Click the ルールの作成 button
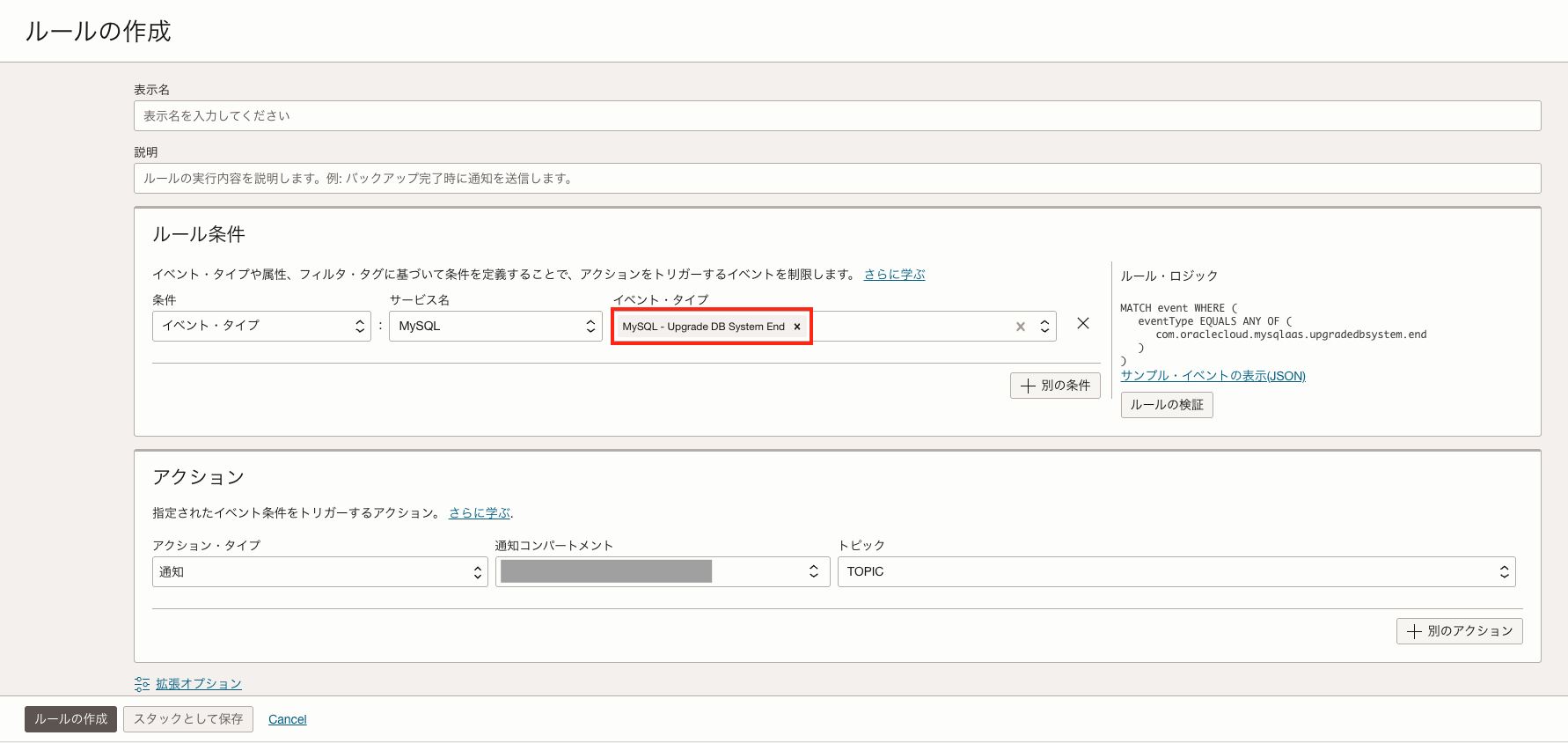Viewport: 1568px width, 743px height. 70,719
